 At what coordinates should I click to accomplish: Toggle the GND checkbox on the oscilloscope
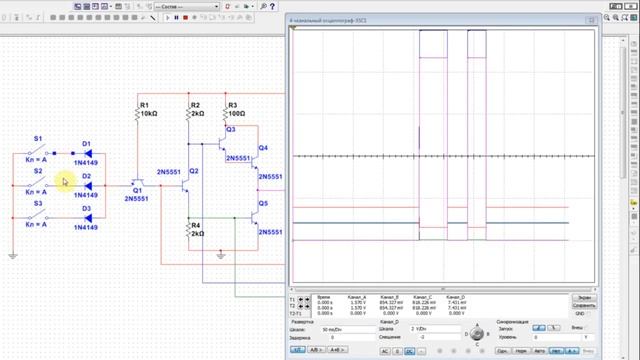pyautogui.click(x=589, y=313)
